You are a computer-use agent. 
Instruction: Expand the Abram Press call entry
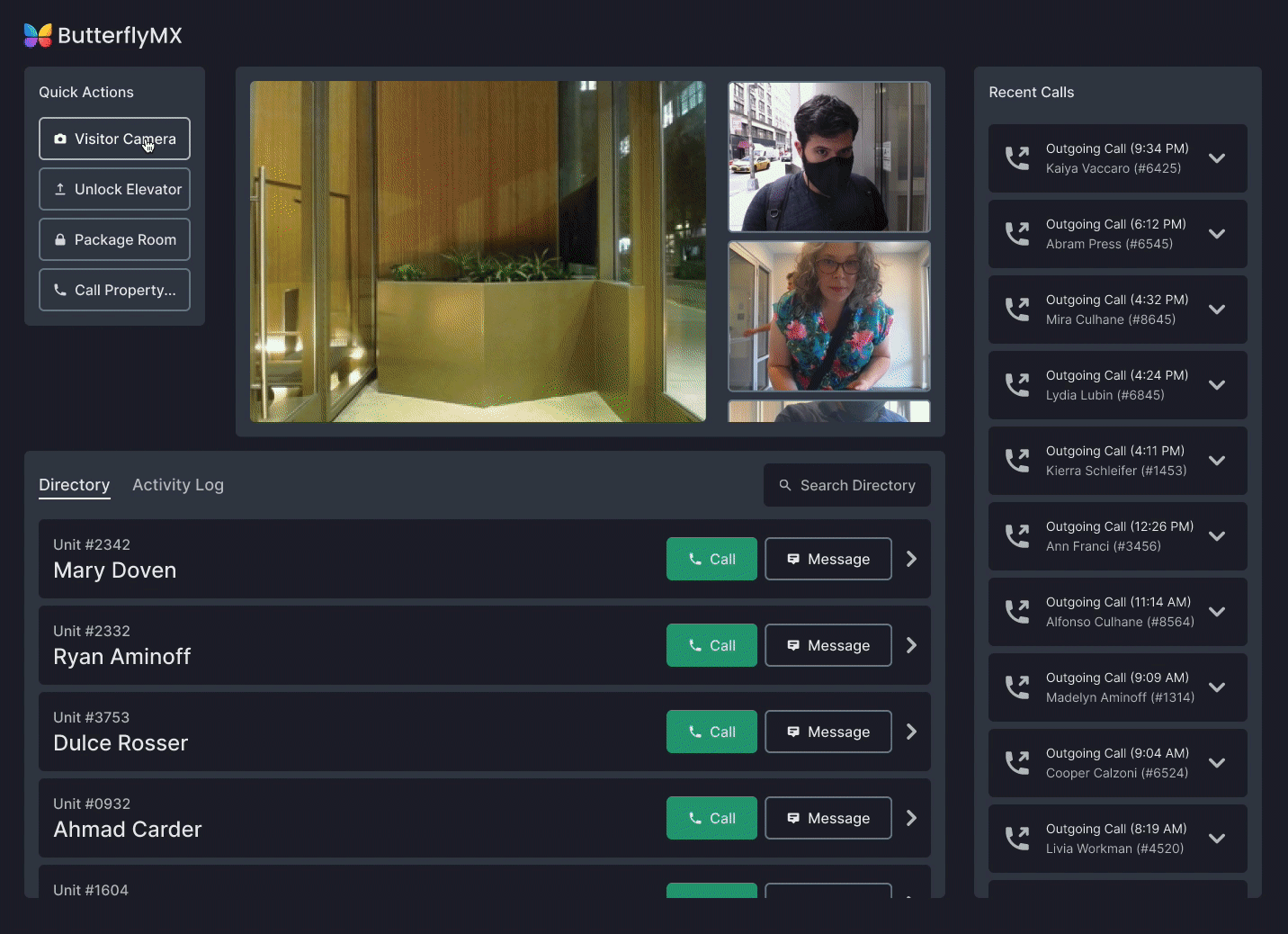1217,234
